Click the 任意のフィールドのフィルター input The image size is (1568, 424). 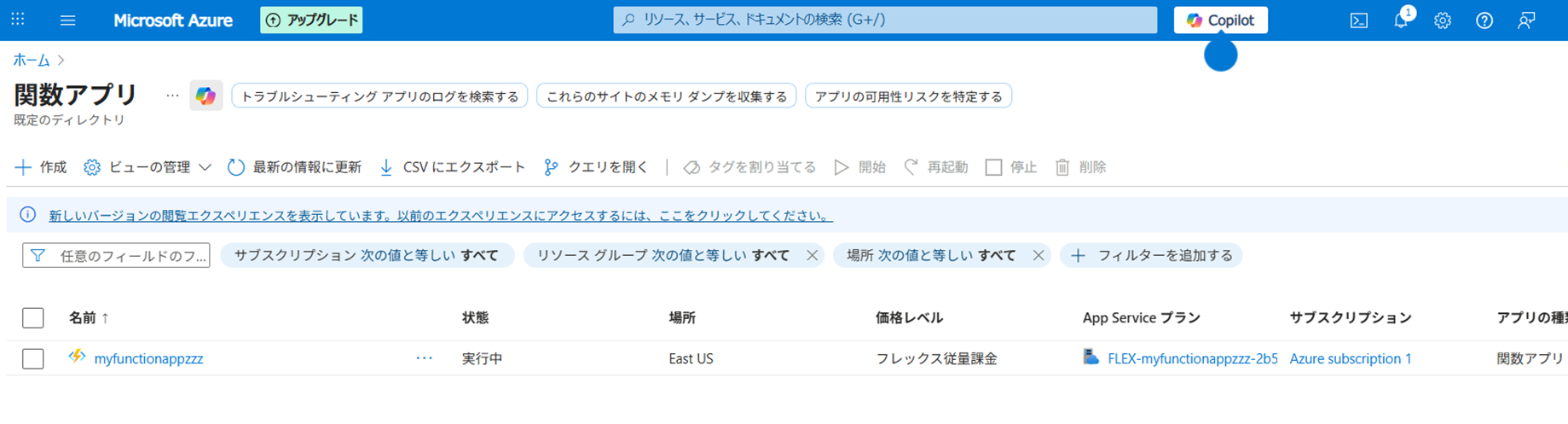[116, 255]
